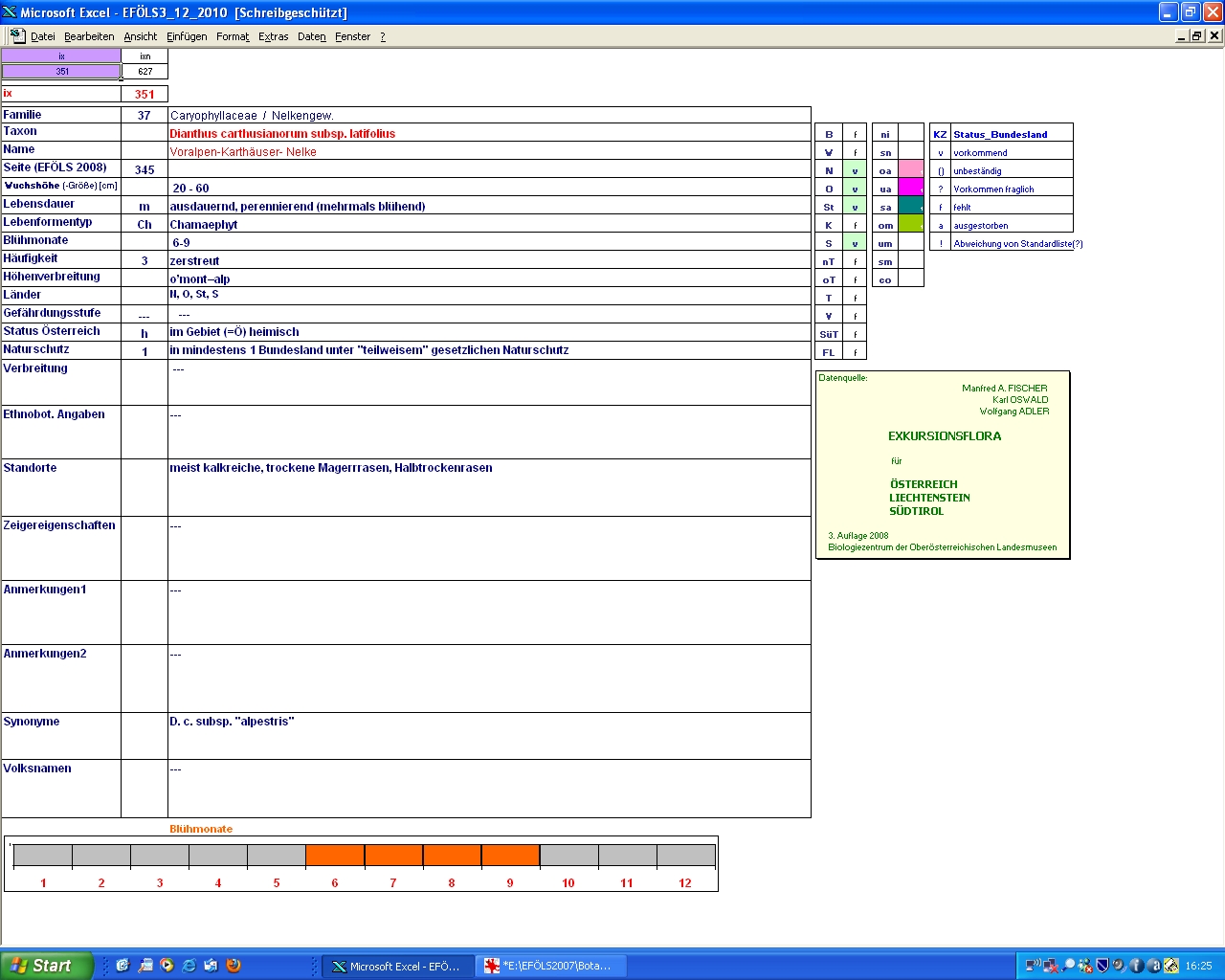
Task: Select the green v cell next to N
Action: [855, 169]
